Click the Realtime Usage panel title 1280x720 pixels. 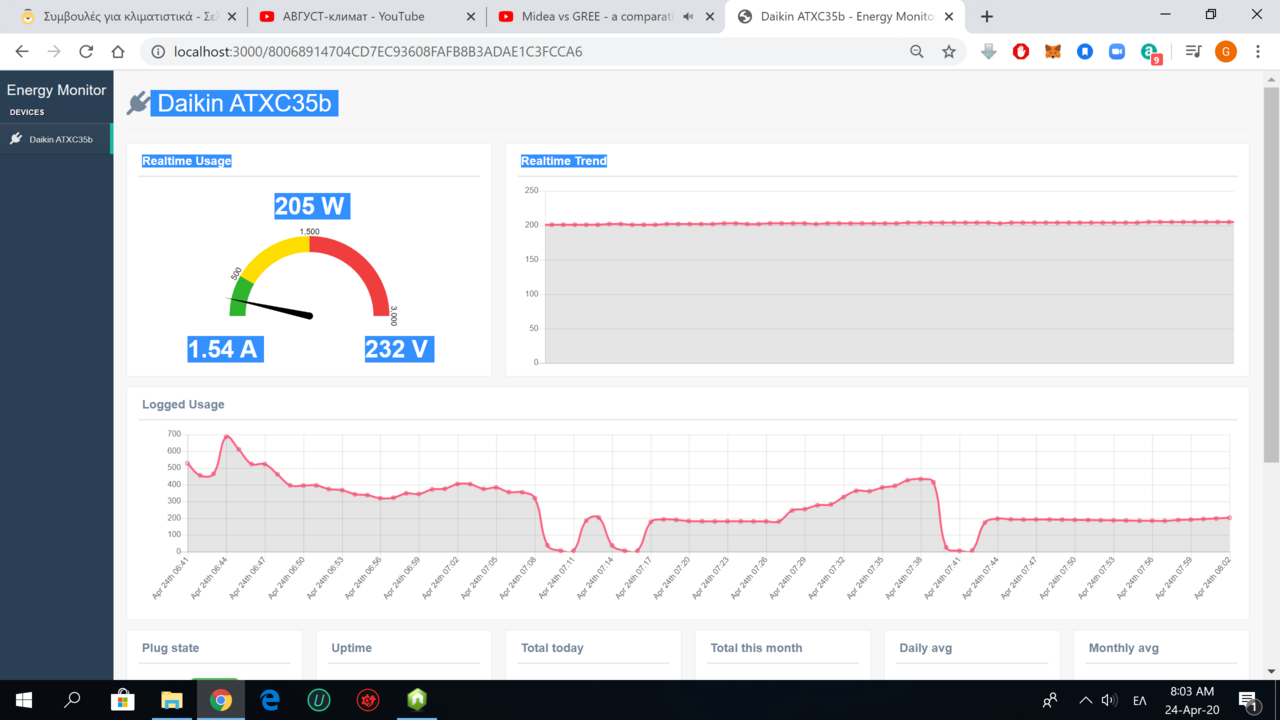(187, 161)
